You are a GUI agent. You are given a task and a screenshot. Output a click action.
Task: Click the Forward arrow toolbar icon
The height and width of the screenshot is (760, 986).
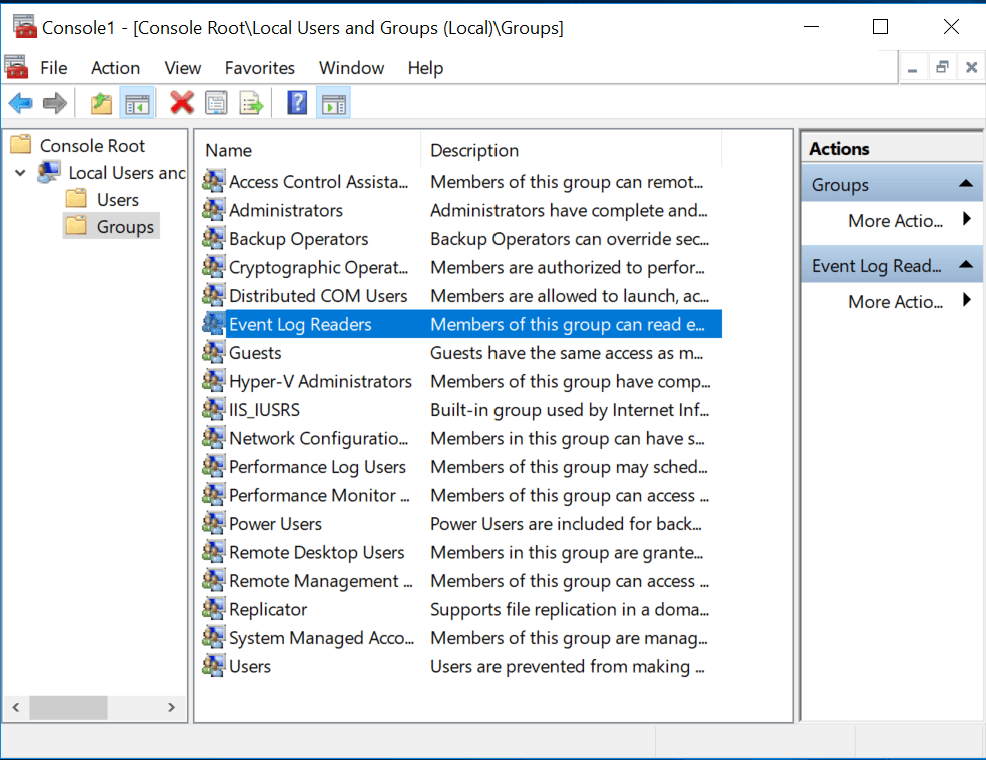(x=55, y=102)
